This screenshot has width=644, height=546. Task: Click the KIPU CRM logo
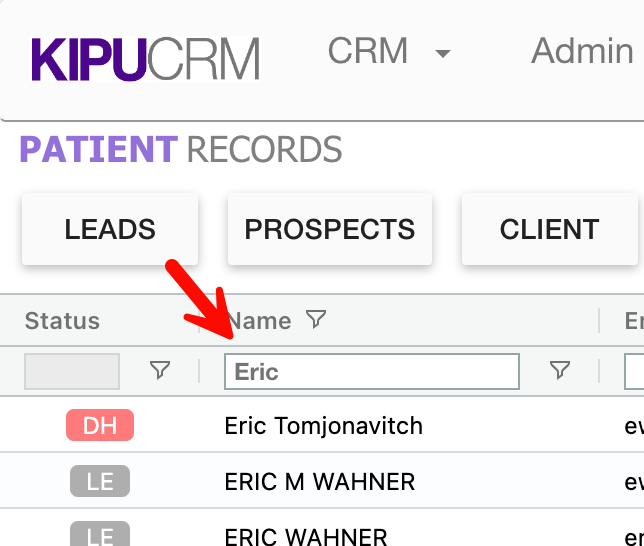point(145,58)
